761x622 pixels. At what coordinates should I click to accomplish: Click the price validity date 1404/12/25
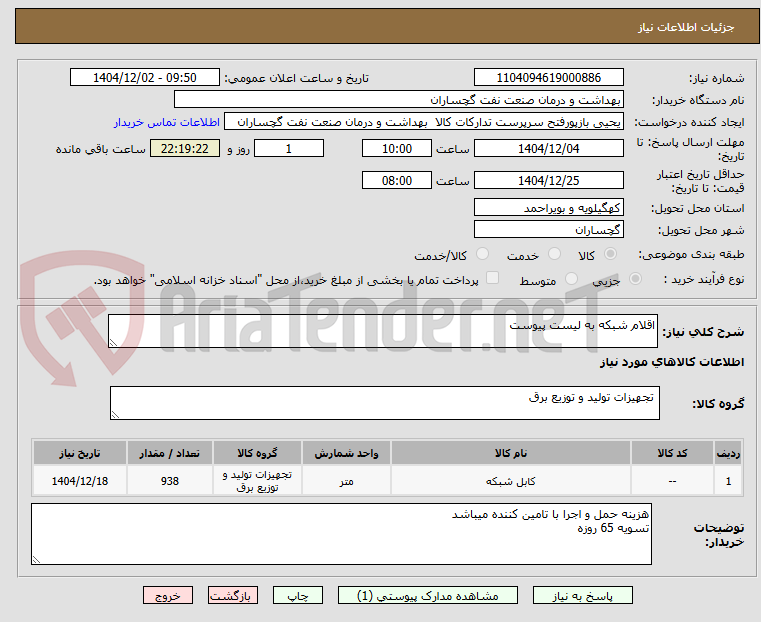point(548,180)
